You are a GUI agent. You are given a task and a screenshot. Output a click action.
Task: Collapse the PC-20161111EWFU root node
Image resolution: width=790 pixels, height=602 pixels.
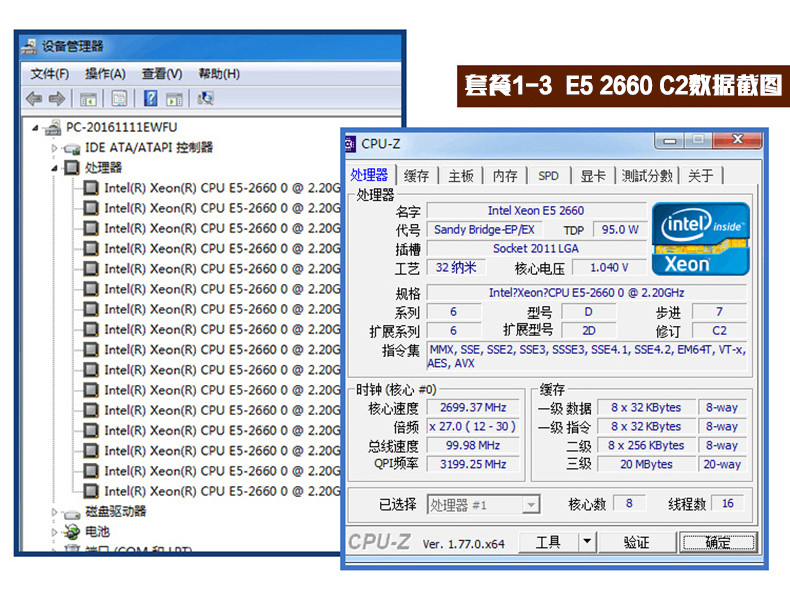(x=35, y=128)
